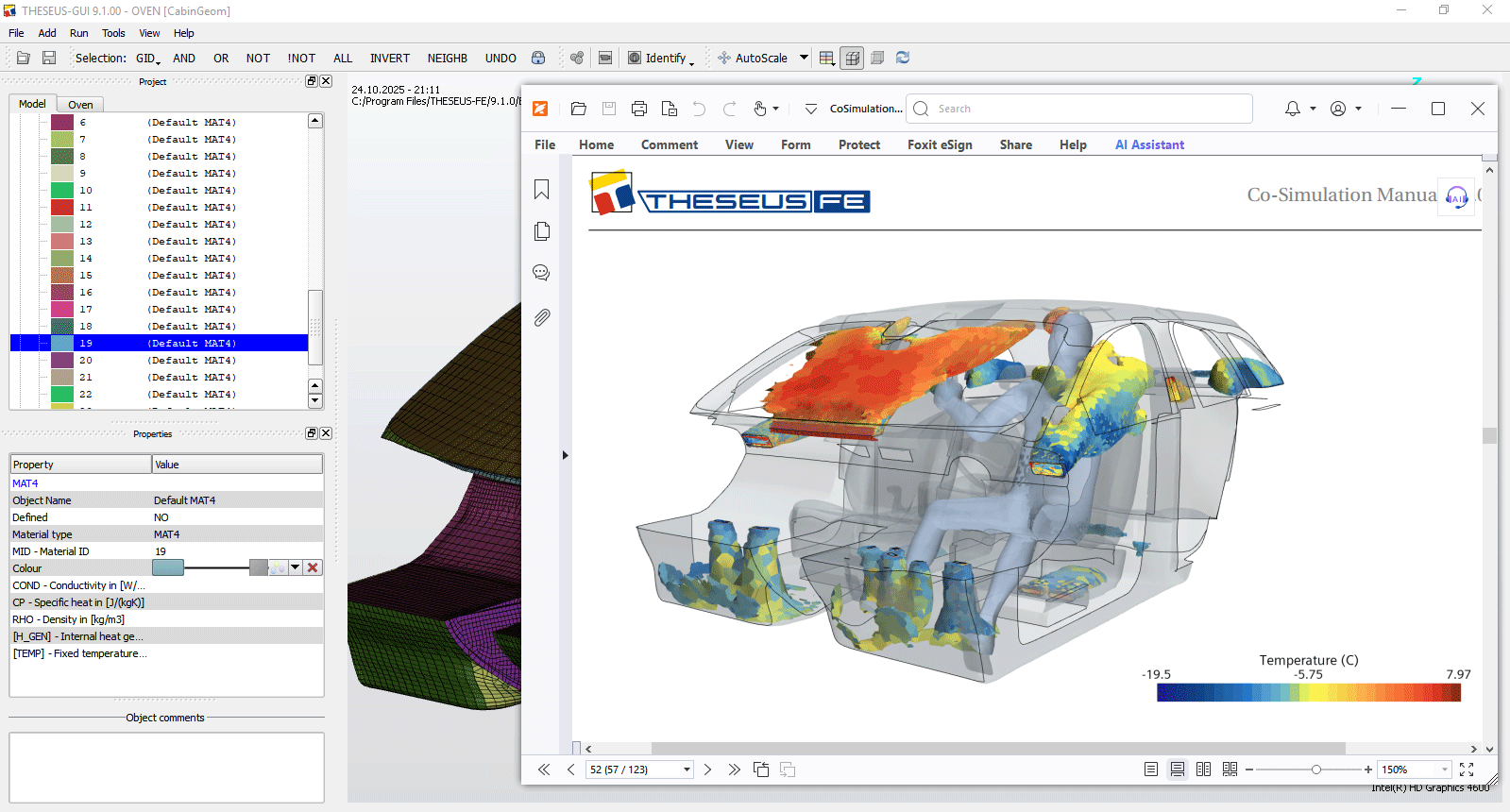The width and height of the screenshot is (1510, 812).
Task: Switch to single page view mode
Action: tap(1150, 770)
